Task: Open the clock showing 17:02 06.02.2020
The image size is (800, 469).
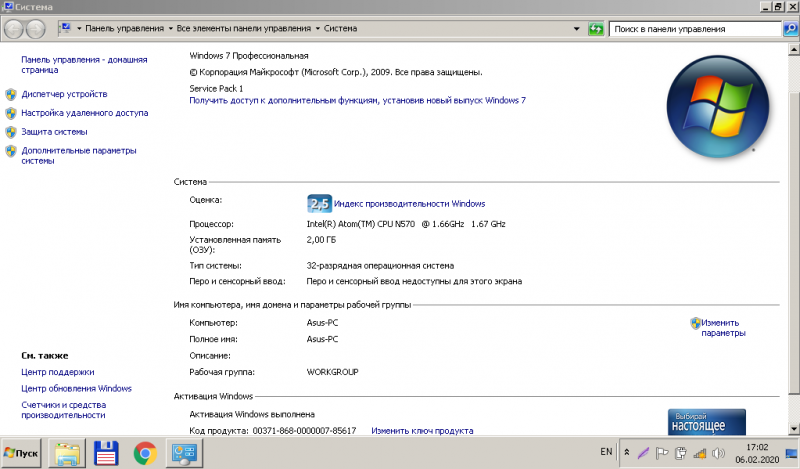Action: click(x=757, y=454)
